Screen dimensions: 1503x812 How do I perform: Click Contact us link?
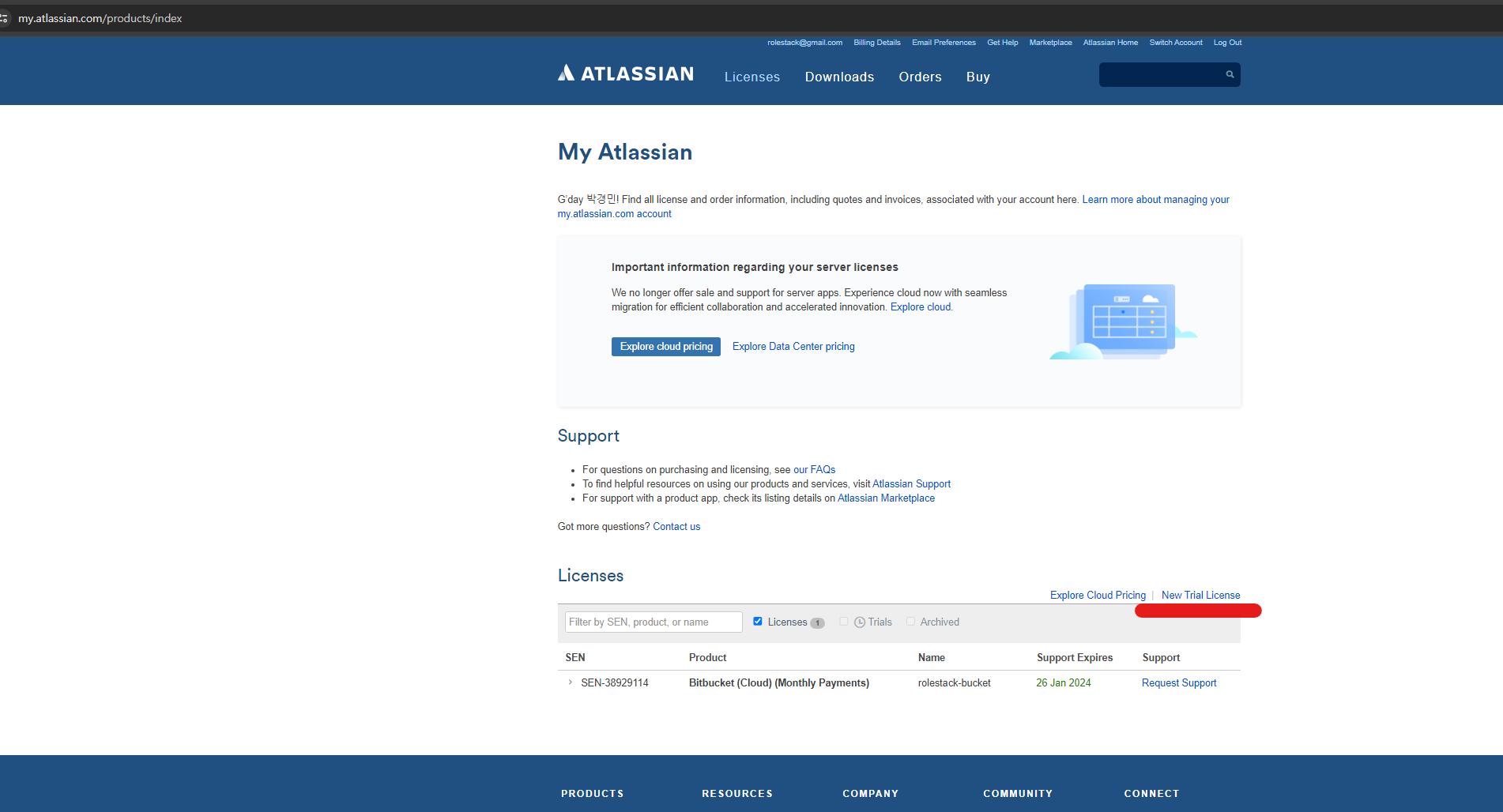[x=676, y=527]
